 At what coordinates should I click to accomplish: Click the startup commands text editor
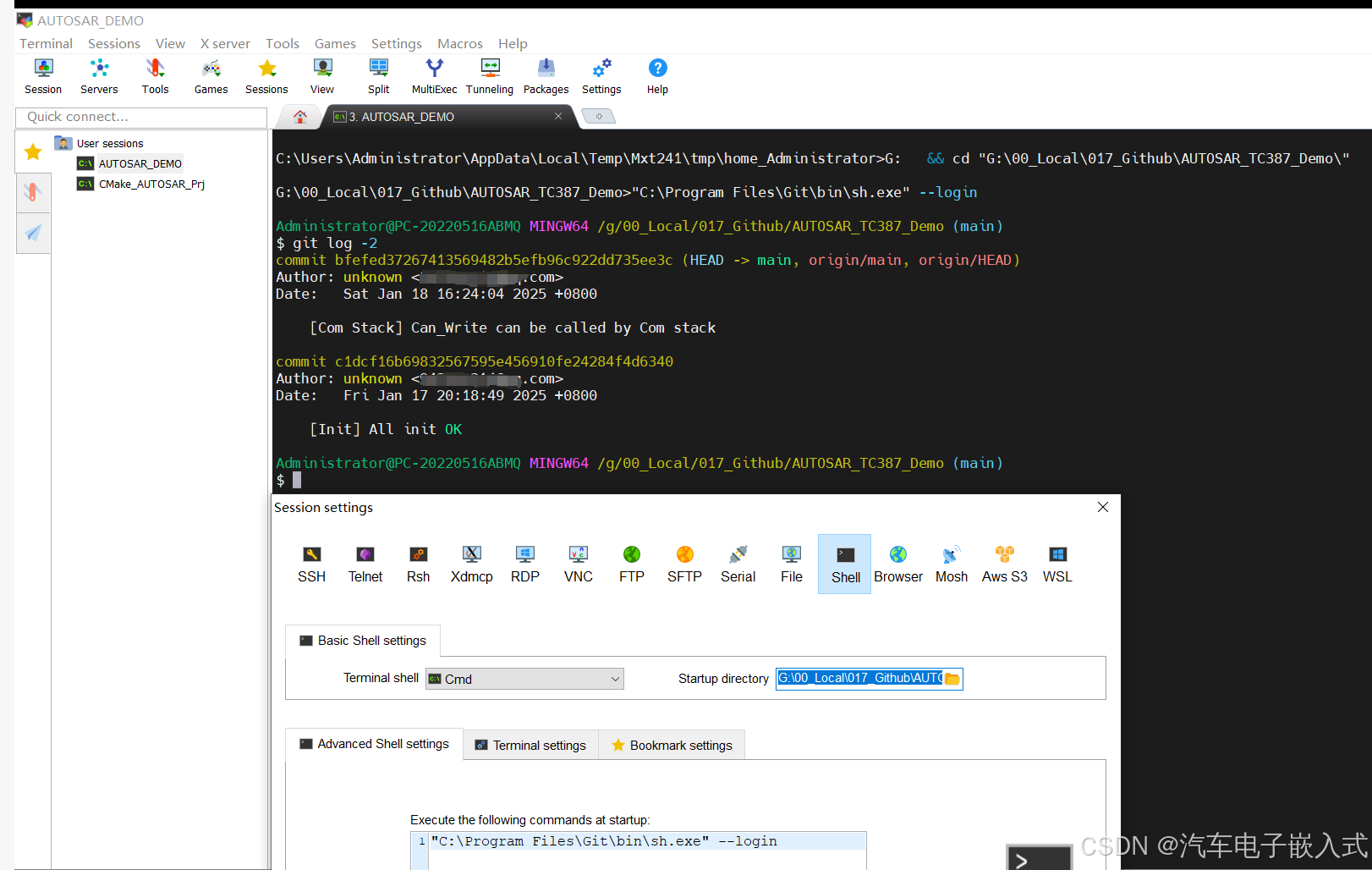(639, 850)
